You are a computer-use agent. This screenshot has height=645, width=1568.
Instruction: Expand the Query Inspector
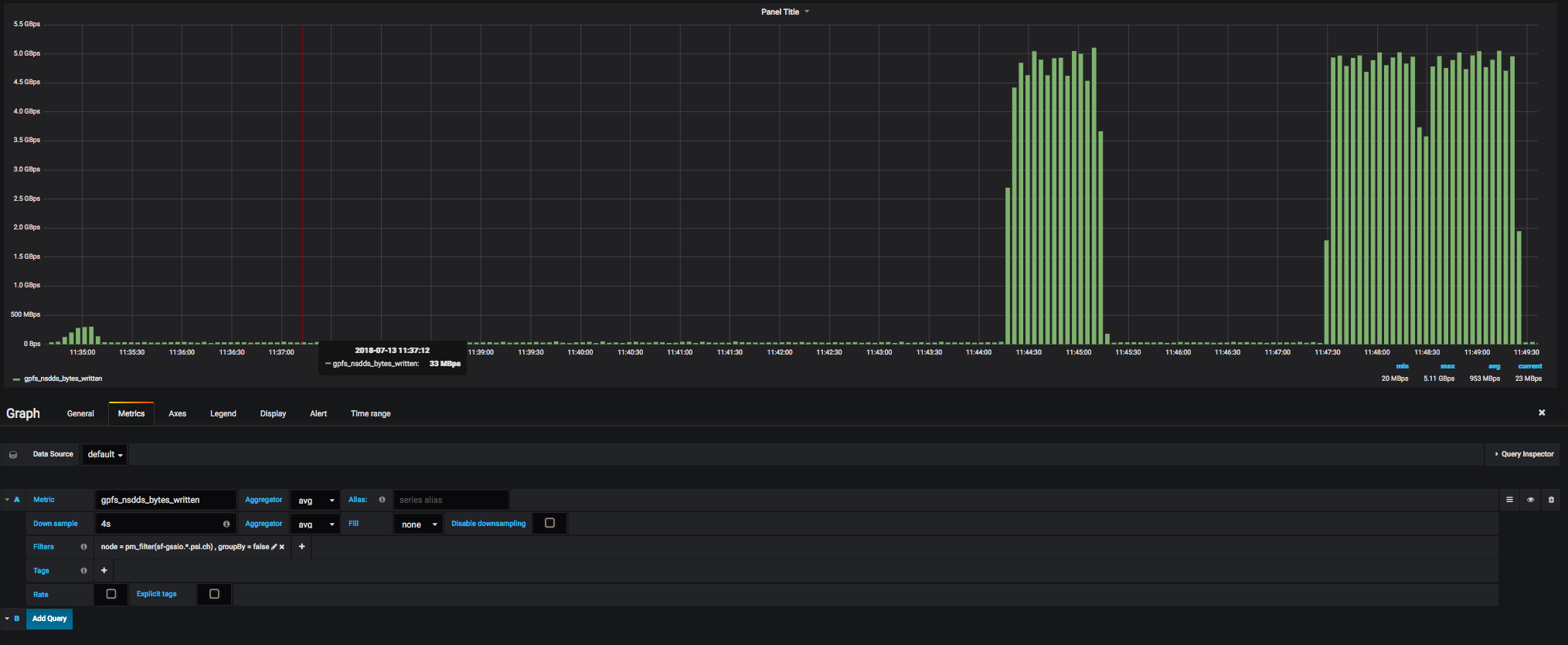tap(1524, 454)
